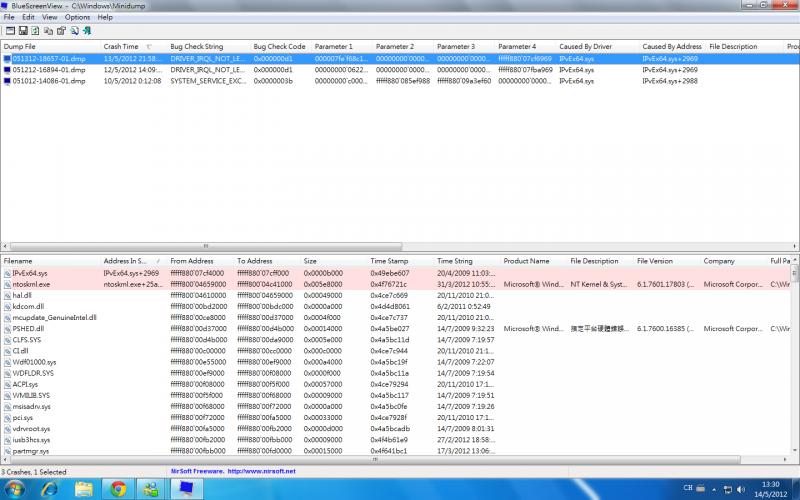Open the File menu
Viewport: 800px width, 500px height.
pos(9,17)
